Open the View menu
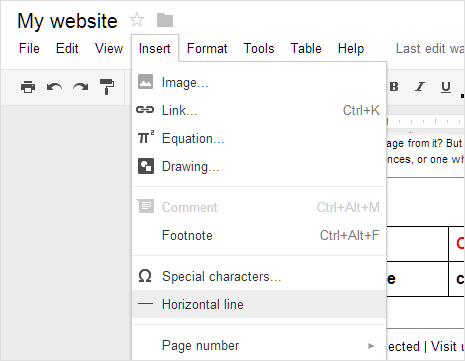The width and height of the screenshot is (465, 361). (109, 49)
